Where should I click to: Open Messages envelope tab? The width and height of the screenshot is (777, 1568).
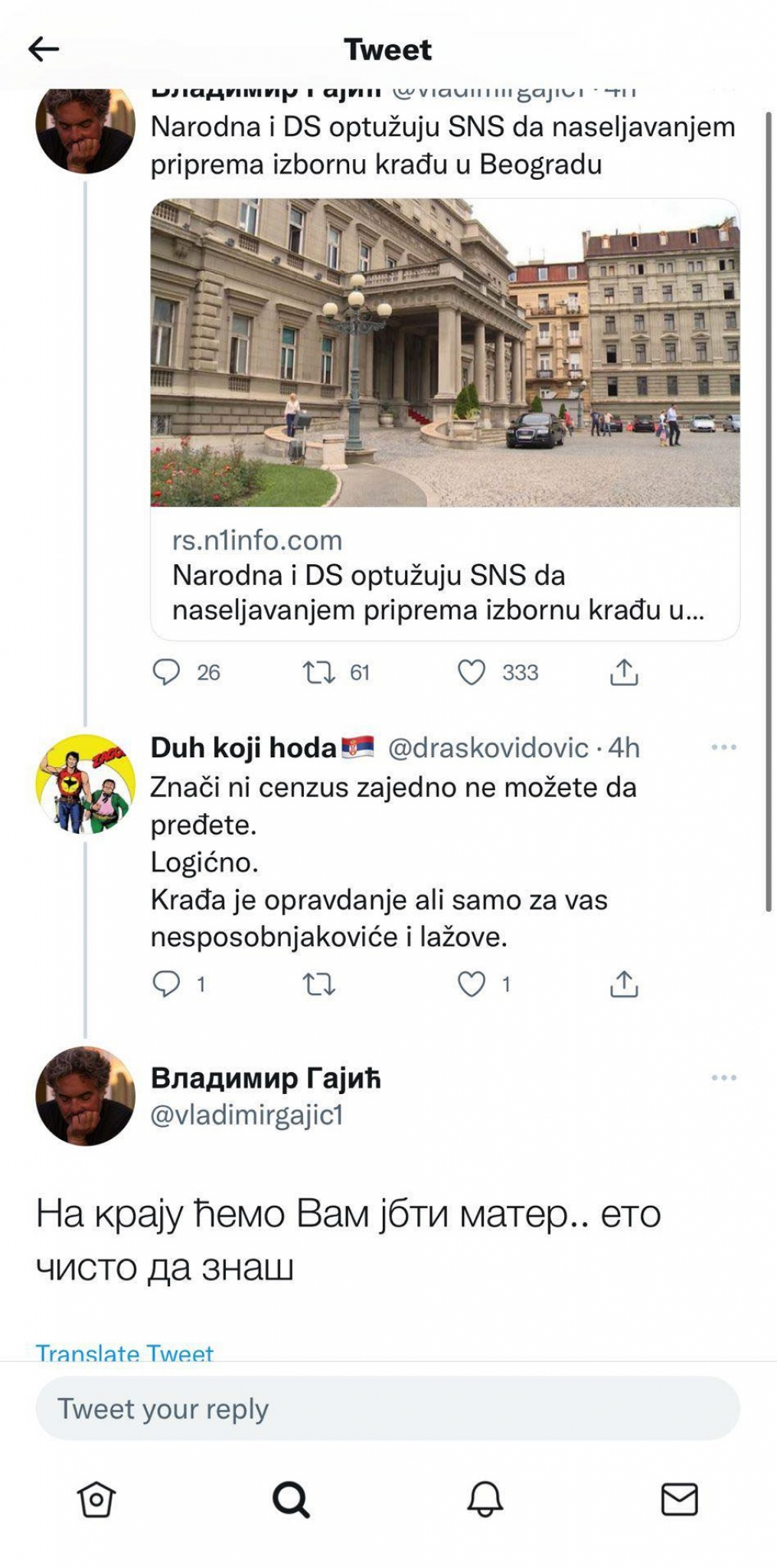(679, 1499)
